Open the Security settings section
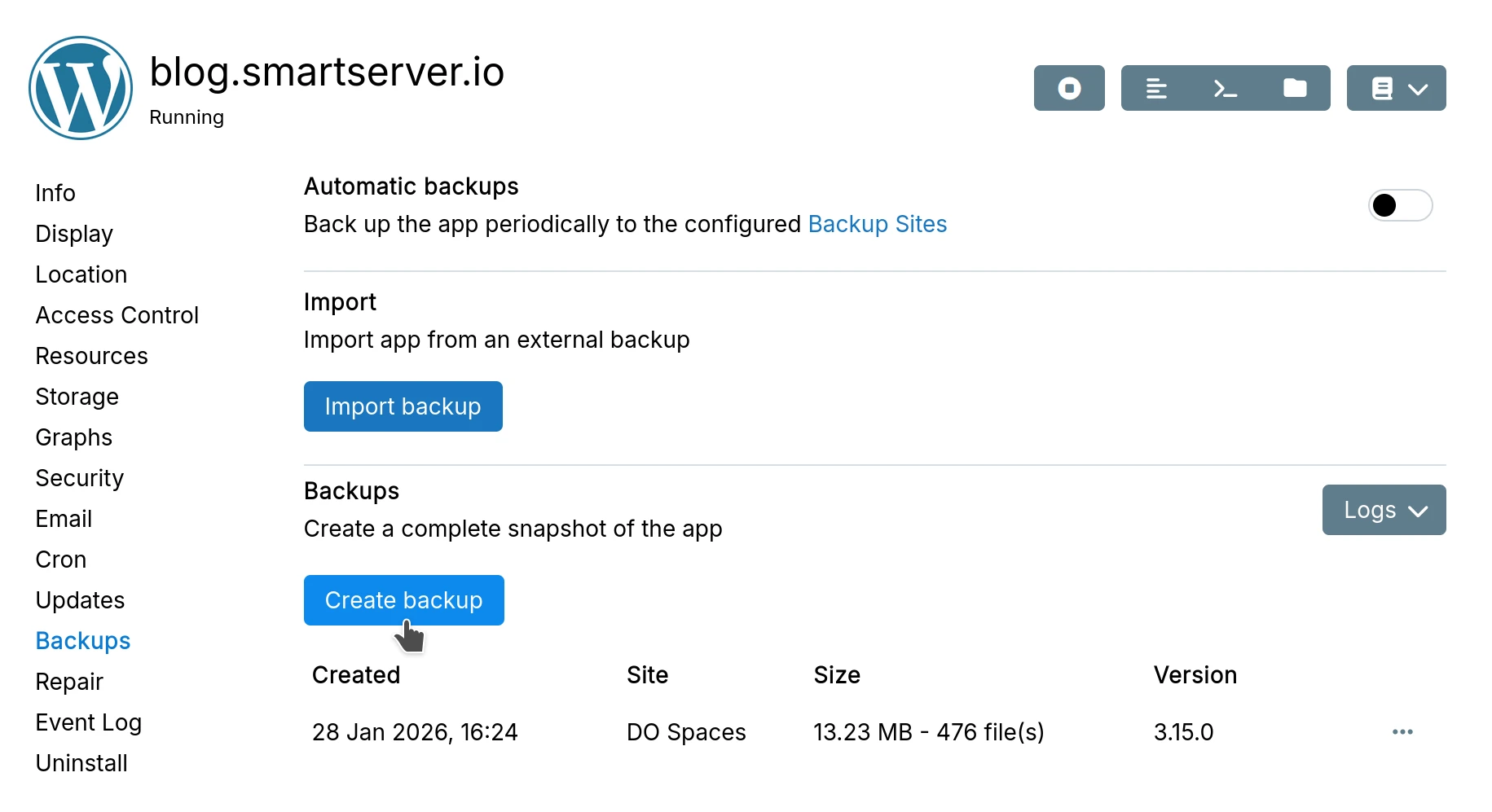Image resolution: width=1492 pixels, height=812 pixels. coord(79,478)
